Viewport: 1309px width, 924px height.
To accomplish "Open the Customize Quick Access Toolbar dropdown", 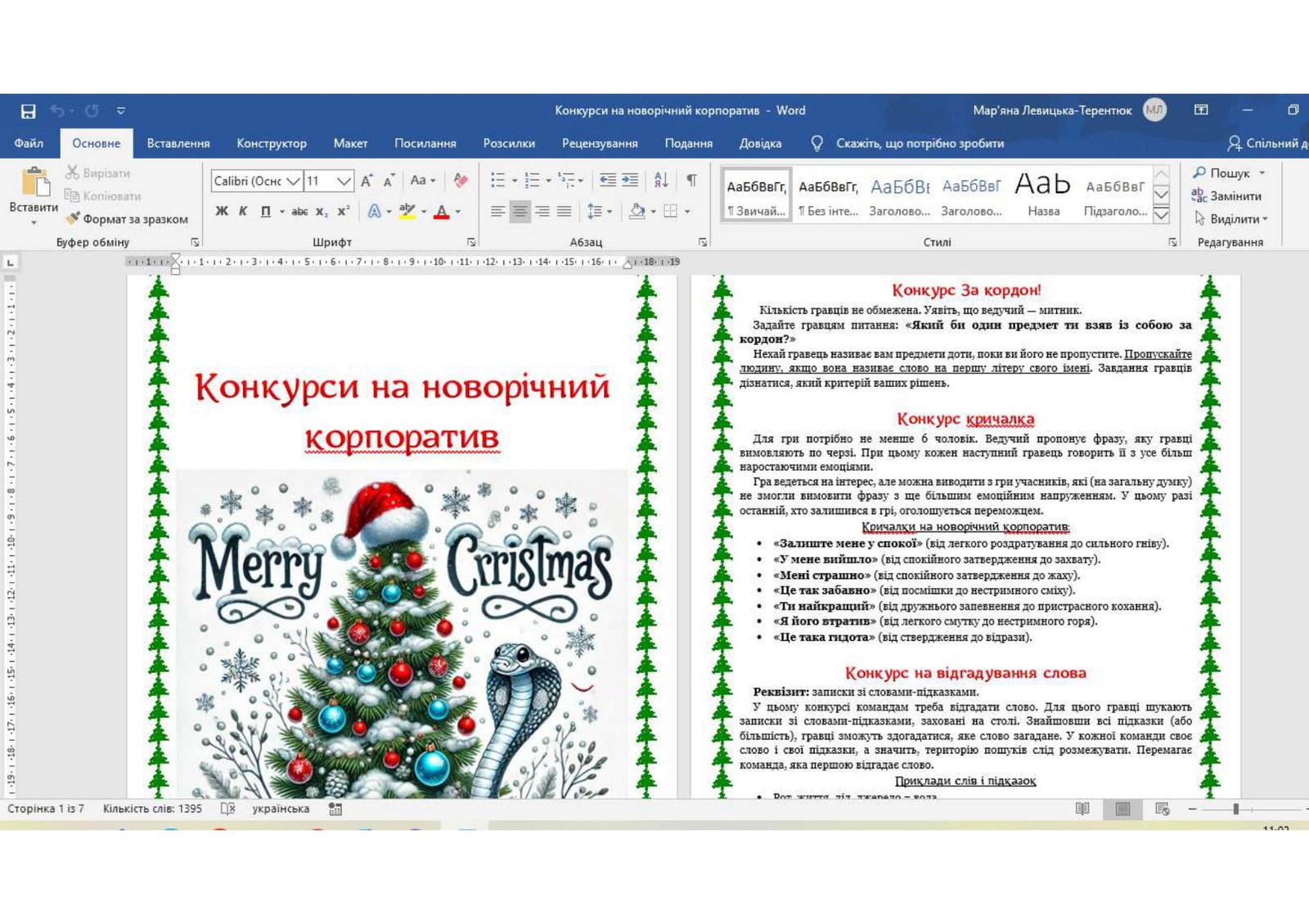I will 121,110.
